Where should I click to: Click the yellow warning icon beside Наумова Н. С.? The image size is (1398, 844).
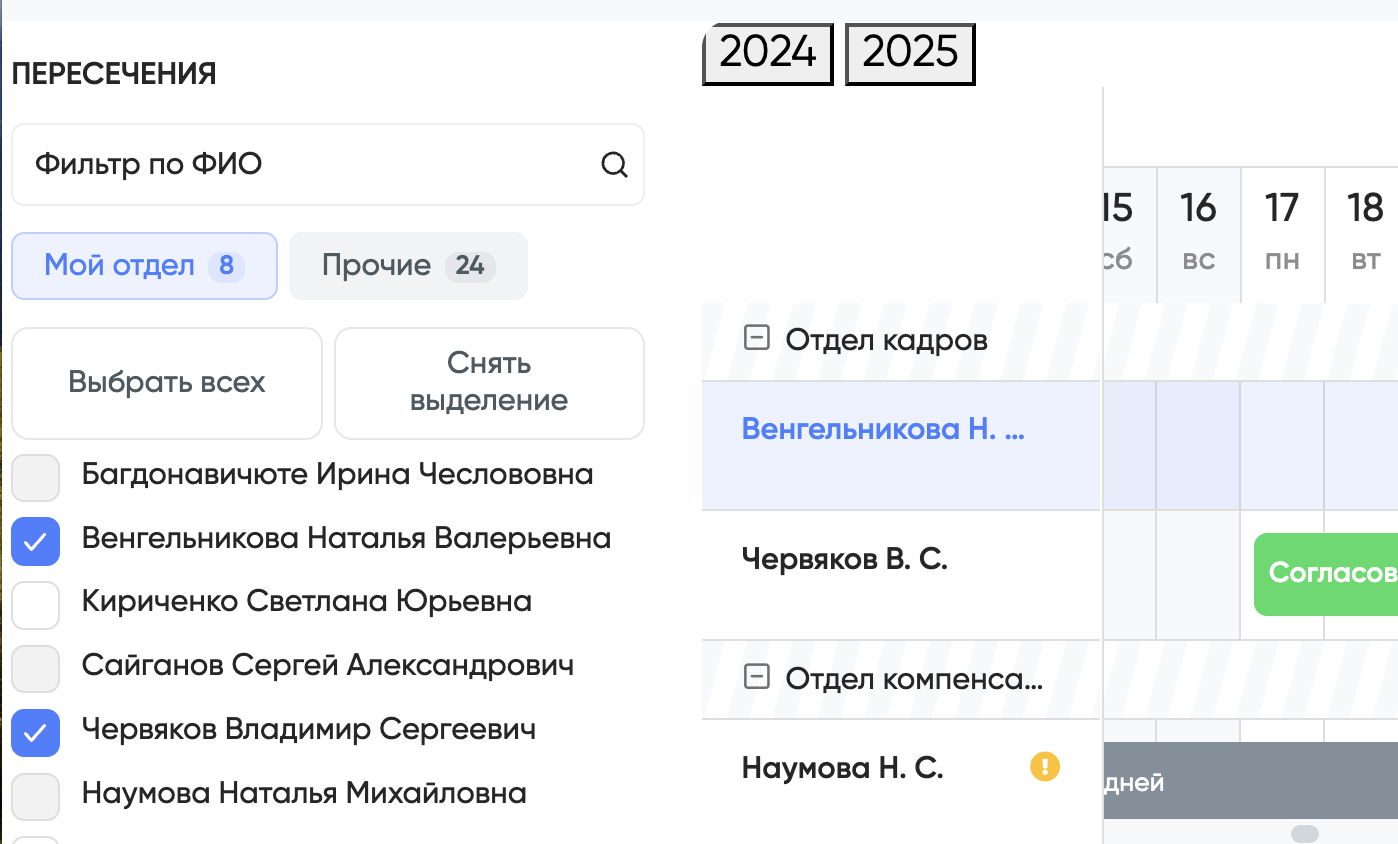point(1044,767)
